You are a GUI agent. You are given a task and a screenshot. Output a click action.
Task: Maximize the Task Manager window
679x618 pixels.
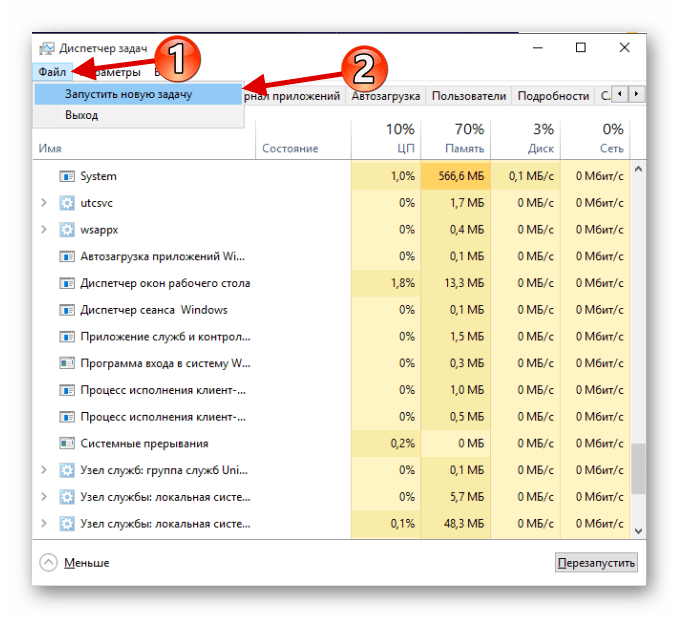click(581, 47)
